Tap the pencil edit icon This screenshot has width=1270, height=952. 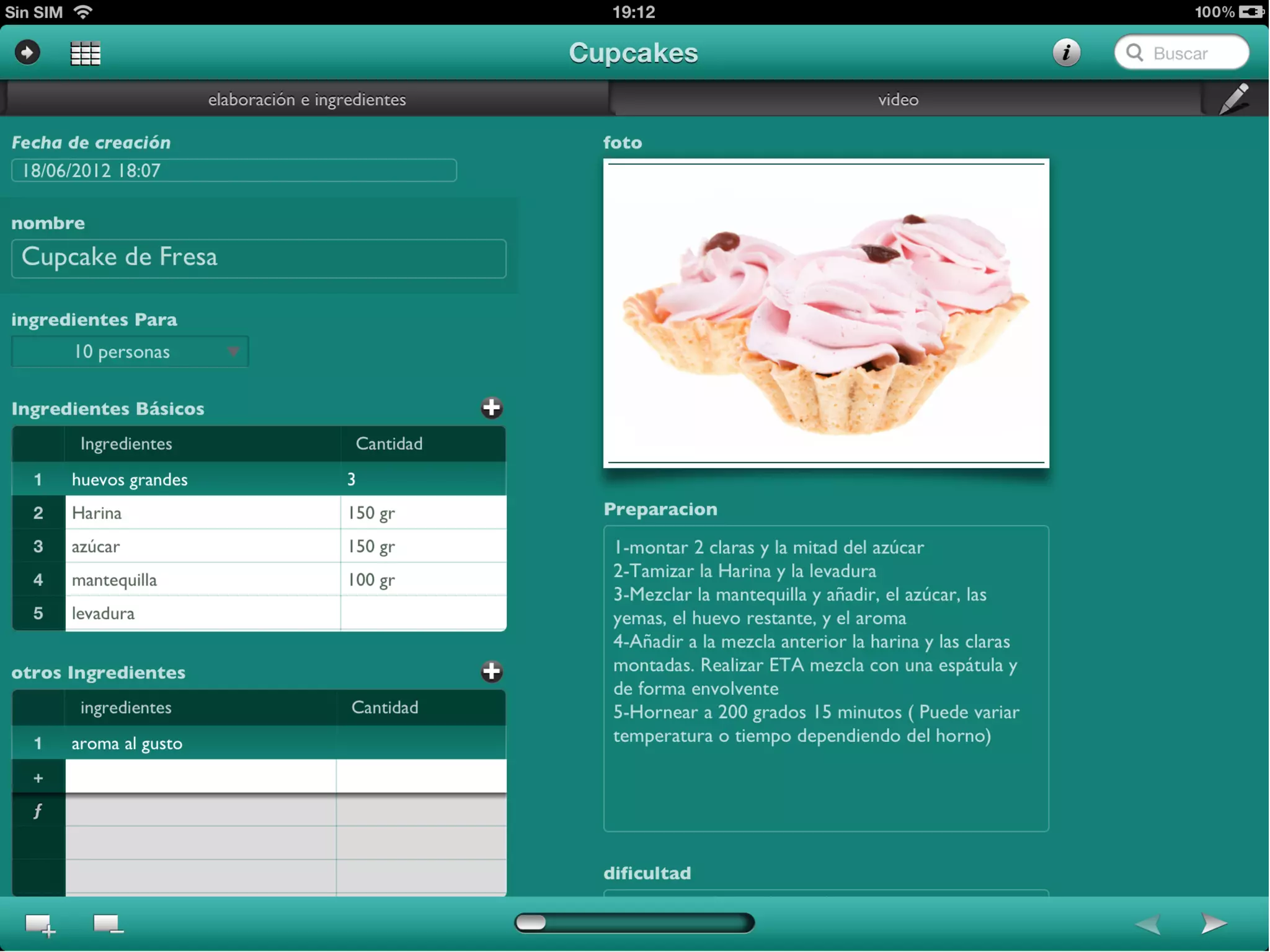coord(1233,99)
